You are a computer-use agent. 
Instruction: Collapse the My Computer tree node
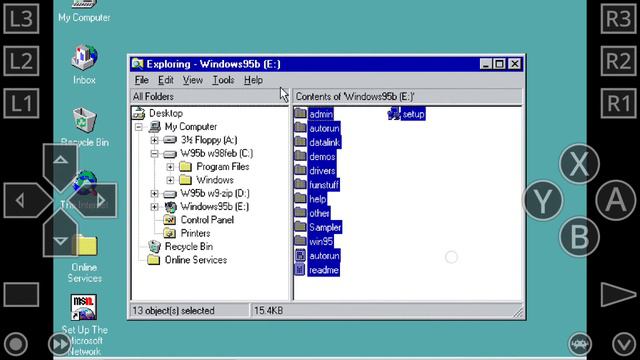click(x=139, y=127)
